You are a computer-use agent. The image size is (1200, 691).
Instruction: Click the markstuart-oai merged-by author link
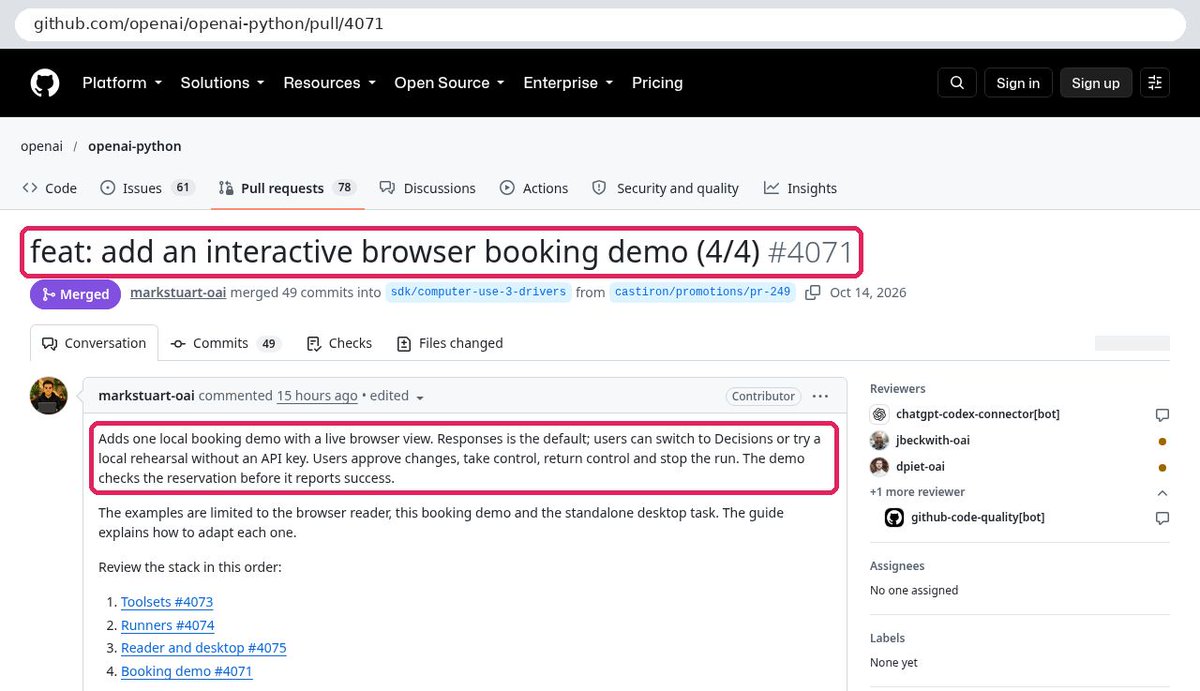point(178,293)
